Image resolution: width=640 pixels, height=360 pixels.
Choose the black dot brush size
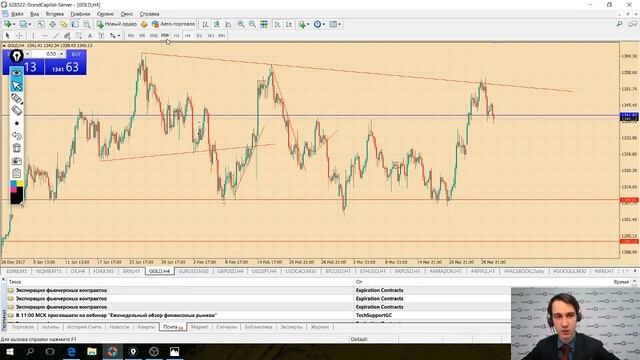16,123
